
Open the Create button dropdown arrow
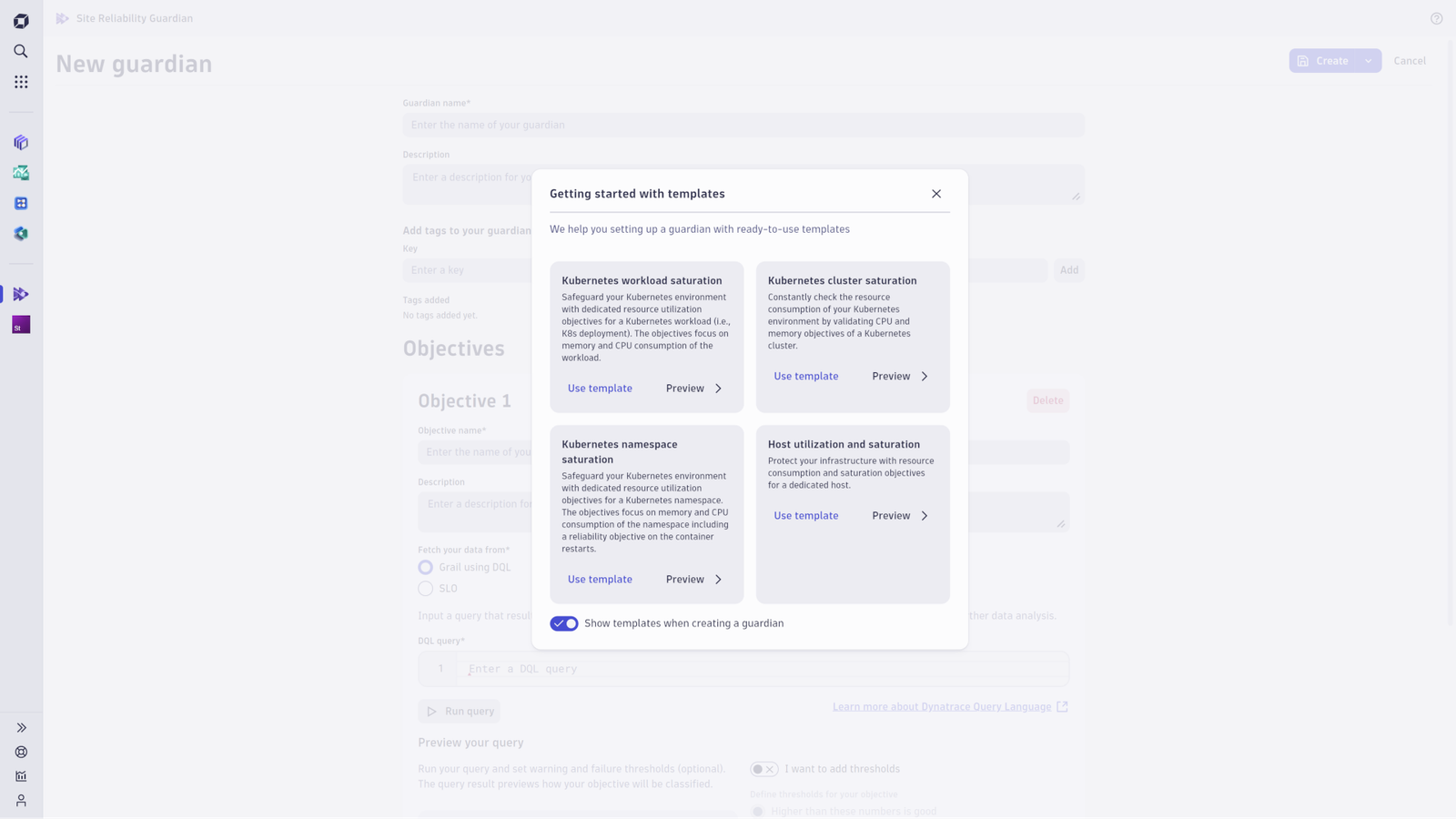[1369, 61]
